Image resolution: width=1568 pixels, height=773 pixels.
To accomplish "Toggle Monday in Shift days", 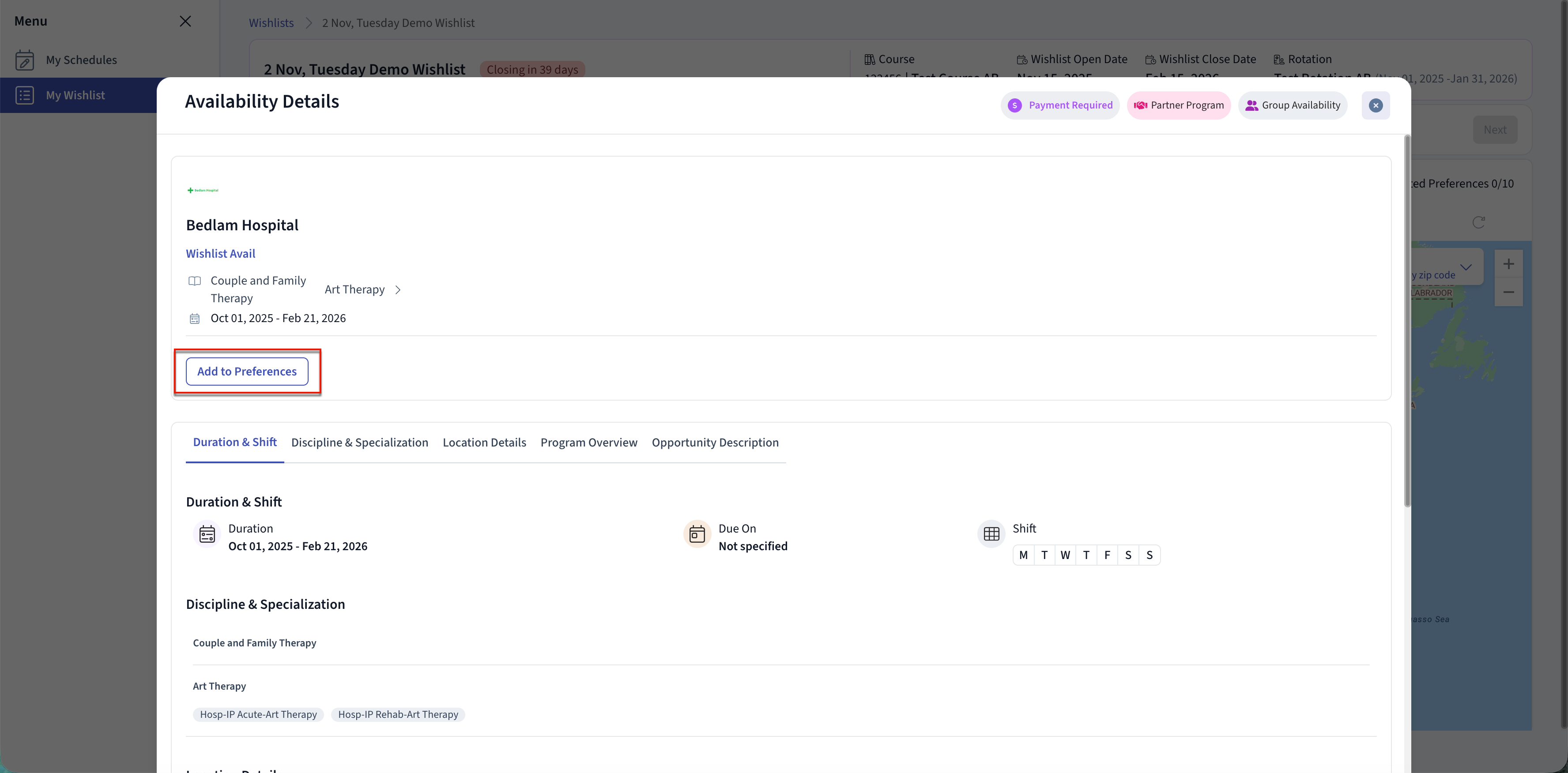I will point(1023,555).
